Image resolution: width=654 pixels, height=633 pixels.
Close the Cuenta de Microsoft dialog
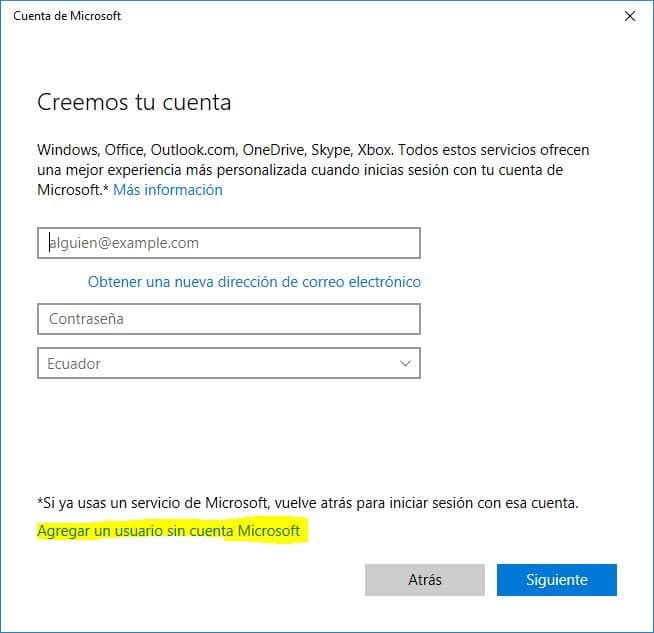click(x=629, y=16)
